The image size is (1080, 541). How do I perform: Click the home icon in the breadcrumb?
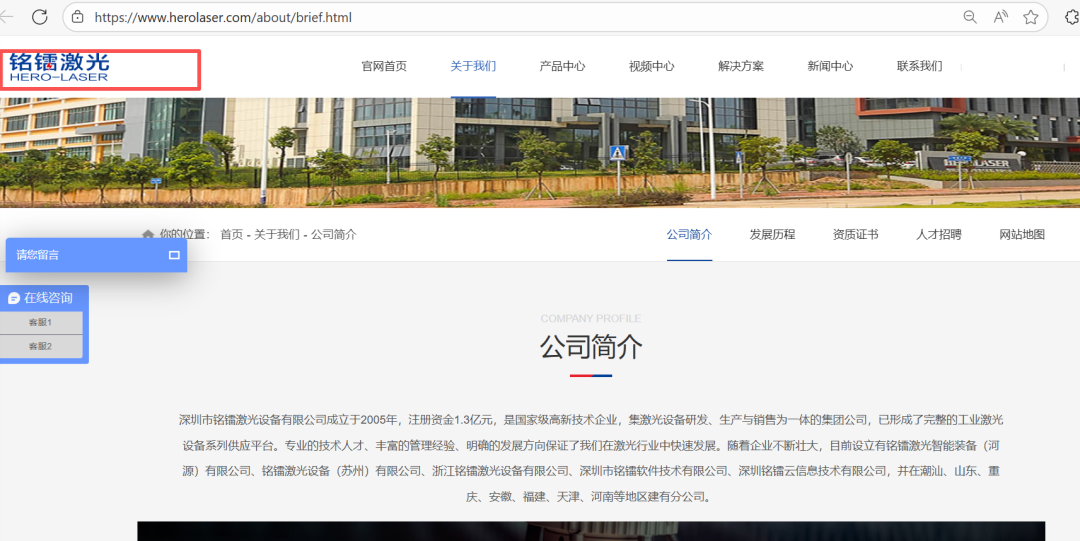click(x=147, y=234)
